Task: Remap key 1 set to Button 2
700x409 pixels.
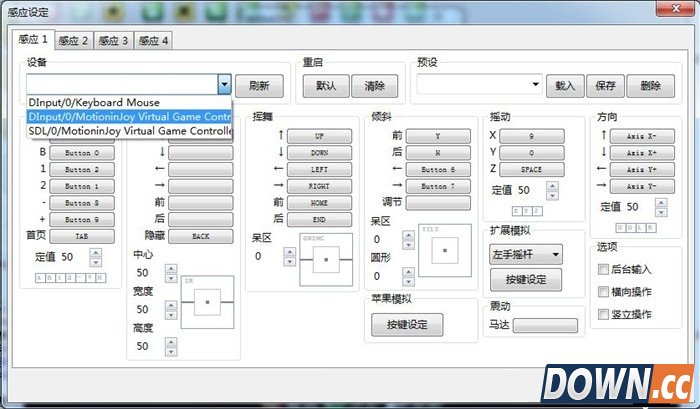Action: coord(82,170)
